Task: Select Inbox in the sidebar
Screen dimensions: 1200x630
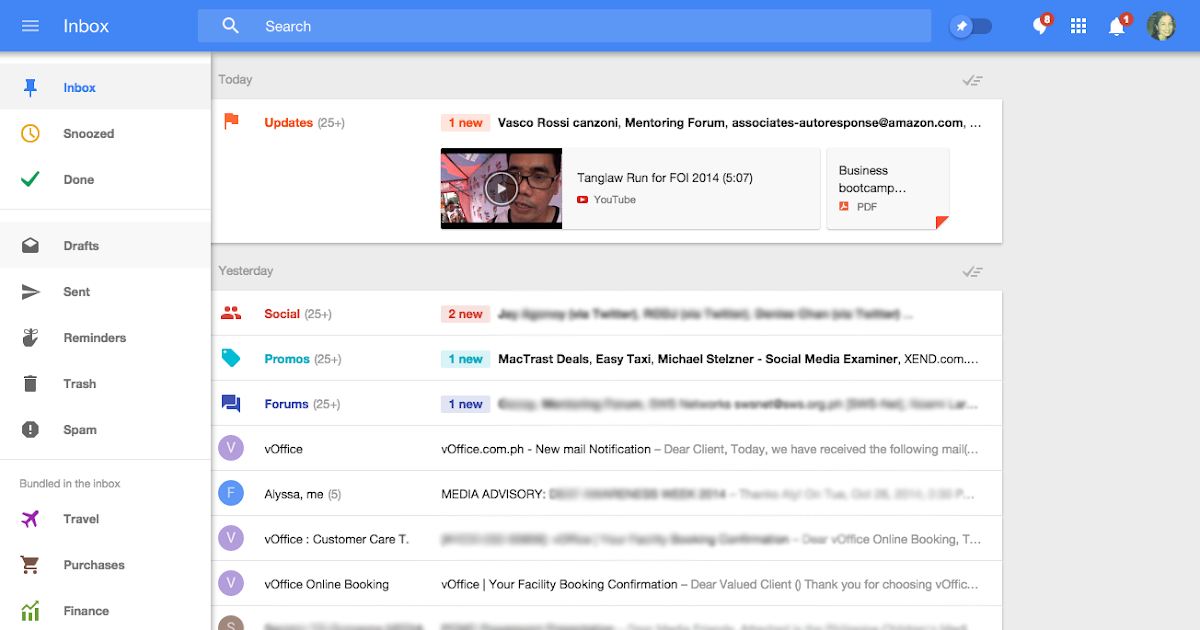Action: [x=105, y=88]
